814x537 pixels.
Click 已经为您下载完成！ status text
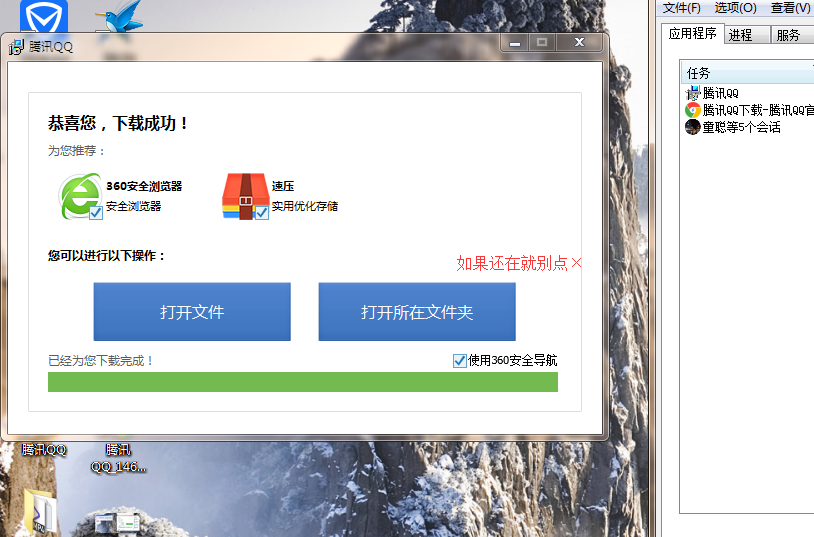[101, 361]
